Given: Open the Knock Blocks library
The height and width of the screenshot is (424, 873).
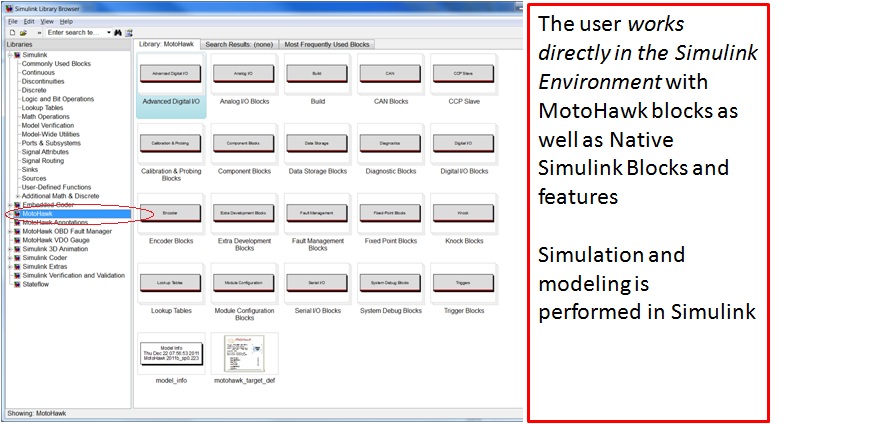Looking at the screenshot, I should point(464,213).
